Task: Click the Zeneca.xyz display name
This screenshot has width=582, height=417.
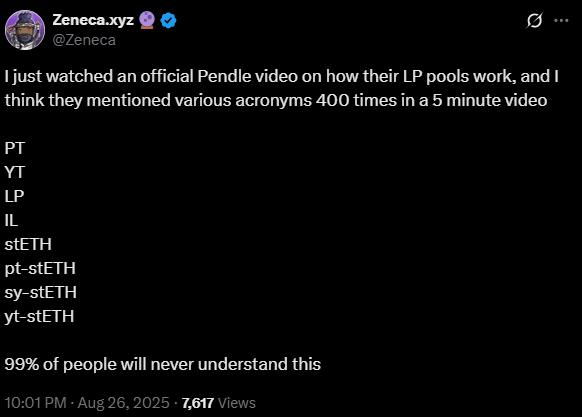Action: [93, 20]
